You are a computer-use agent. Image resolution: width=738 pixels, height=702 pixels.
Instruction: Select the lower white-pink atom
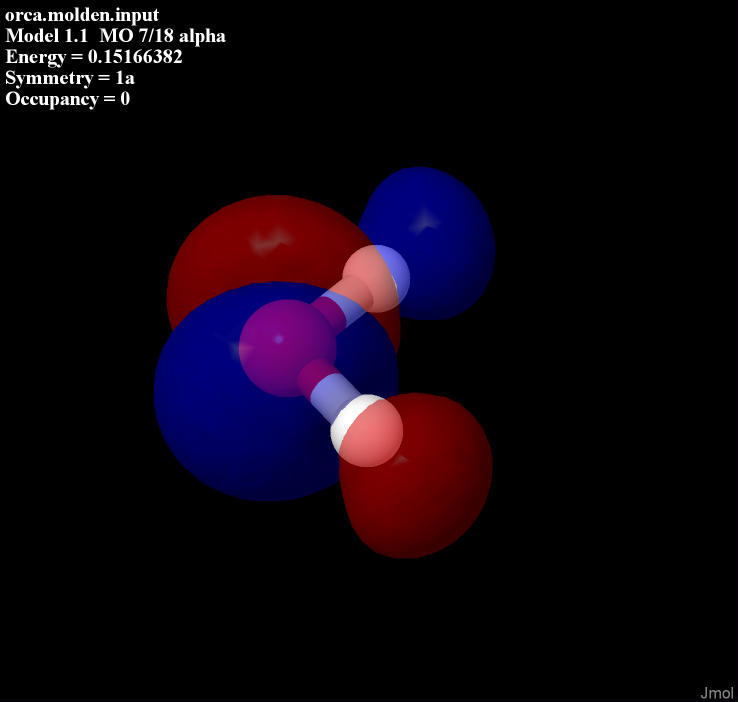pos(366,431)
